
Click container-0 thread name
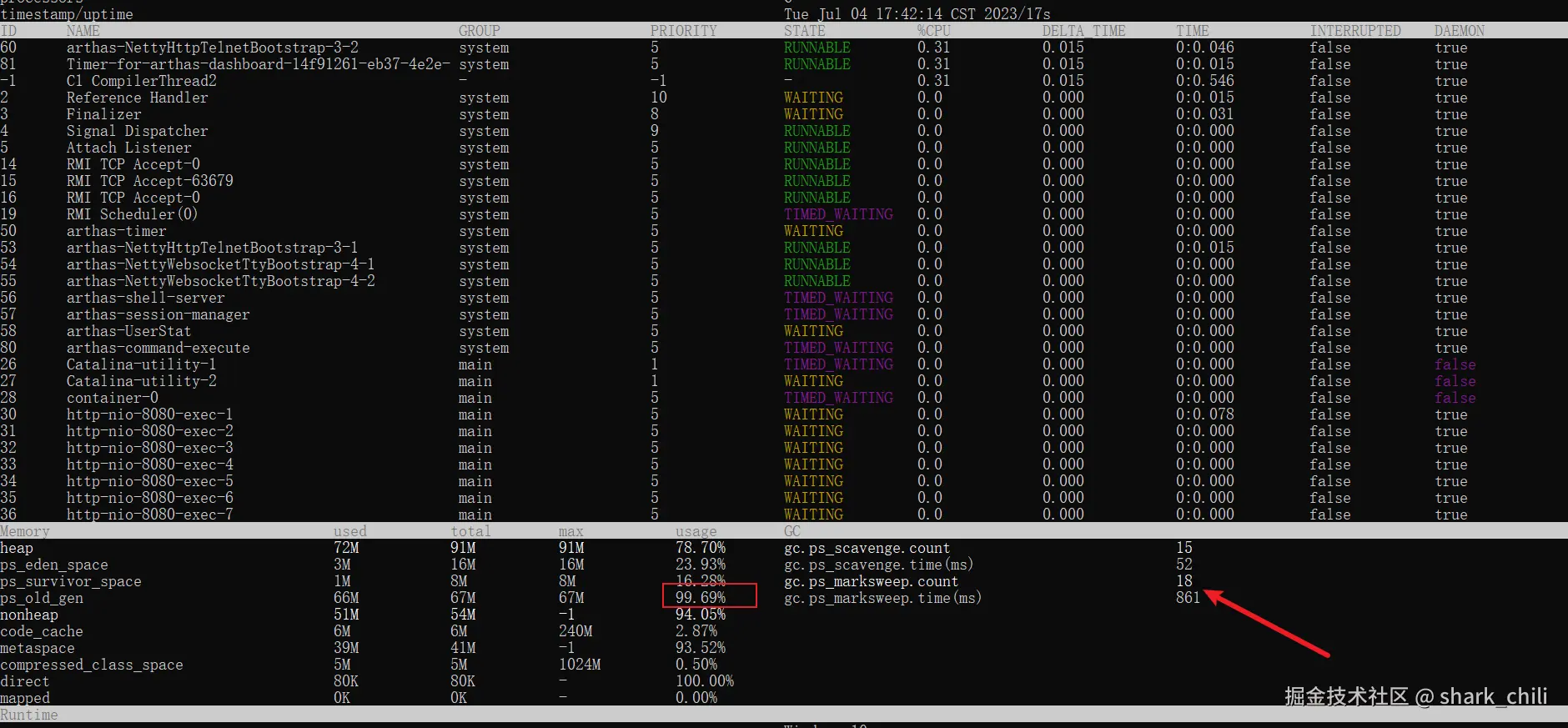pos(113,398)
